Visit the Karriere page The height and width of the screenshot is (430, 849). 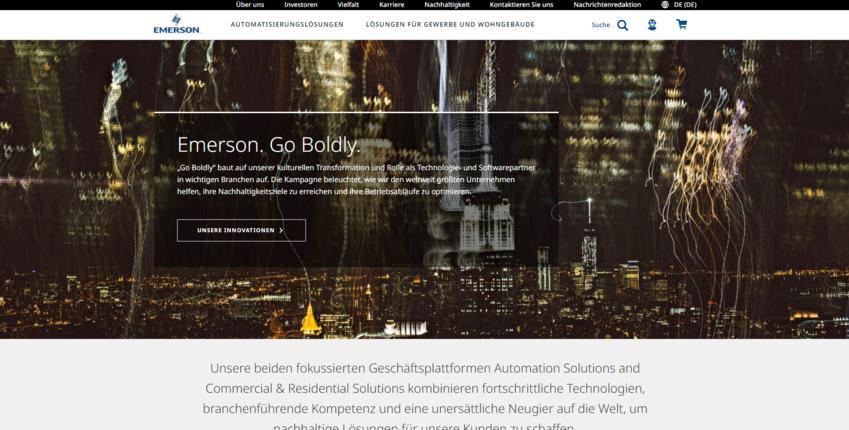(x=391, y=4)
